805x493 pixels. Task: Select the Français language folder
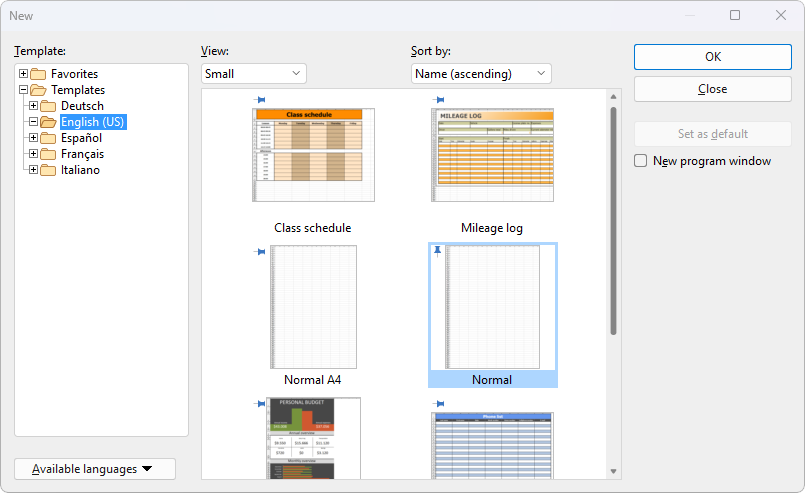[x=82, y=154]
